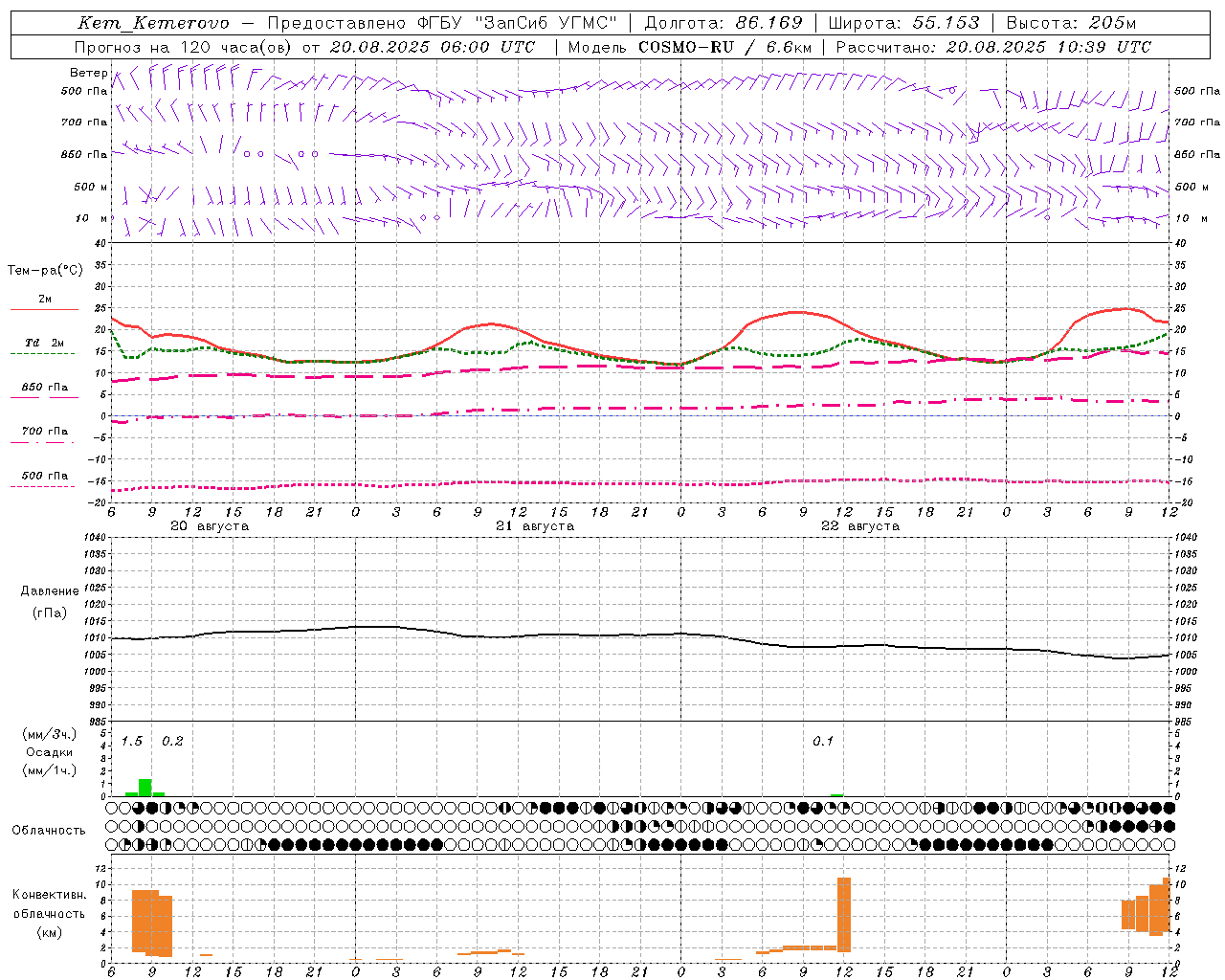1225x980 pixels.
Task: Click the '20 августа' date label
Action: pyautogui.click(x=210, y=526)
